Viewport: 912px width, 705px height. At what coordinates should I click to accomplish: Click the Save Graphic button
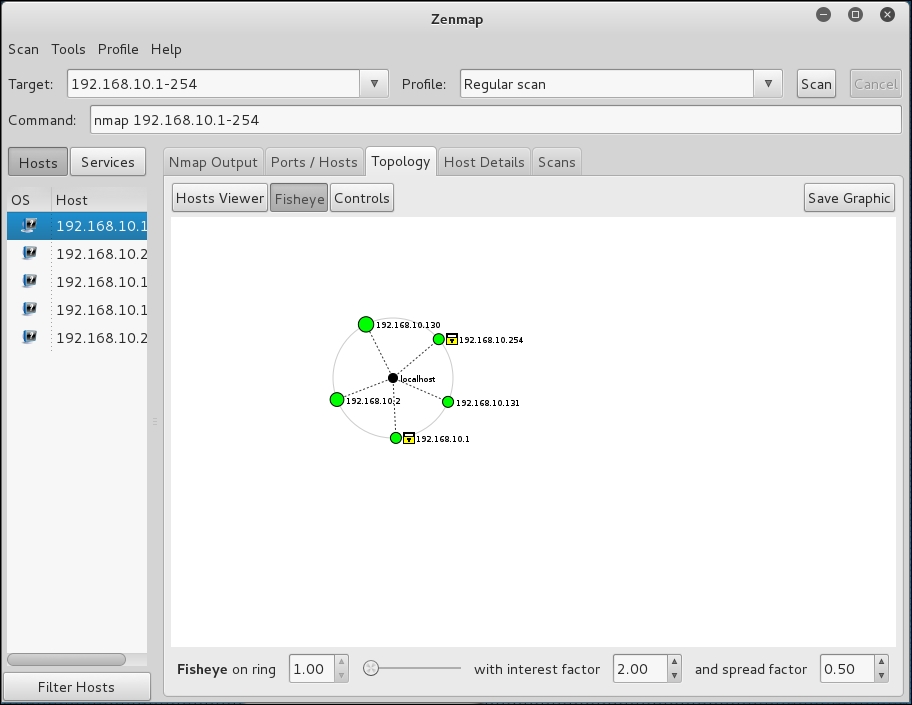coord(848,197)
